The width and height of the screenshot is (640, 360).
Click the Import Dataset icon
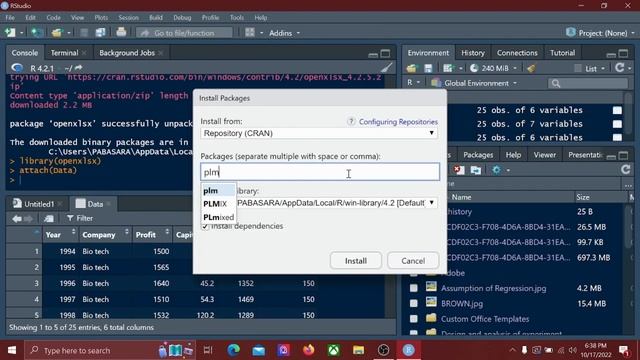(x=448, y=68)
